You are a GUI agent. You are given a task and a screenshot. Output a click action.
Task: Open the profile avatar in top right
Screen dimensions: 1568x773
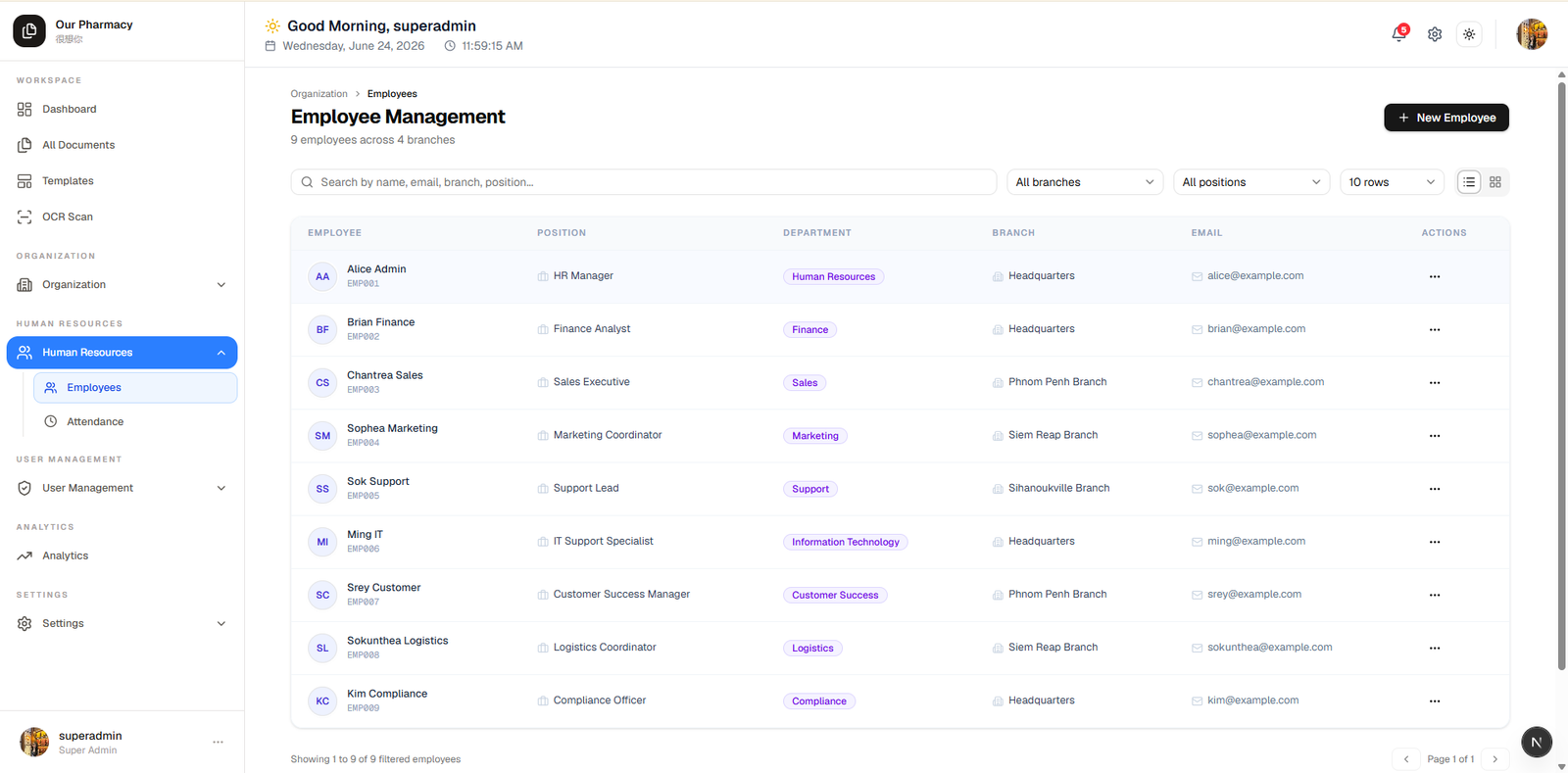[x=1532, y=34]
